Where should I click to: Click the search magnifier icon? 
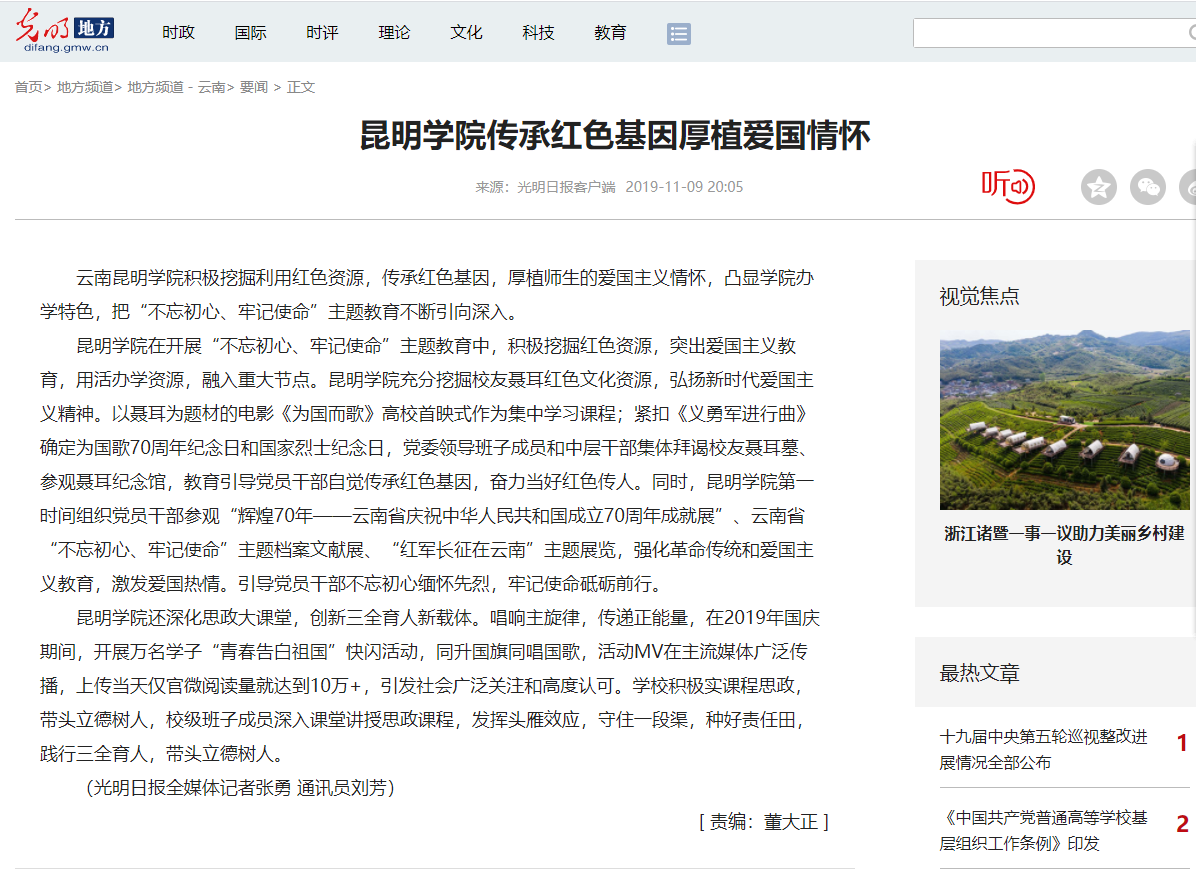(x=1191, y=34)
